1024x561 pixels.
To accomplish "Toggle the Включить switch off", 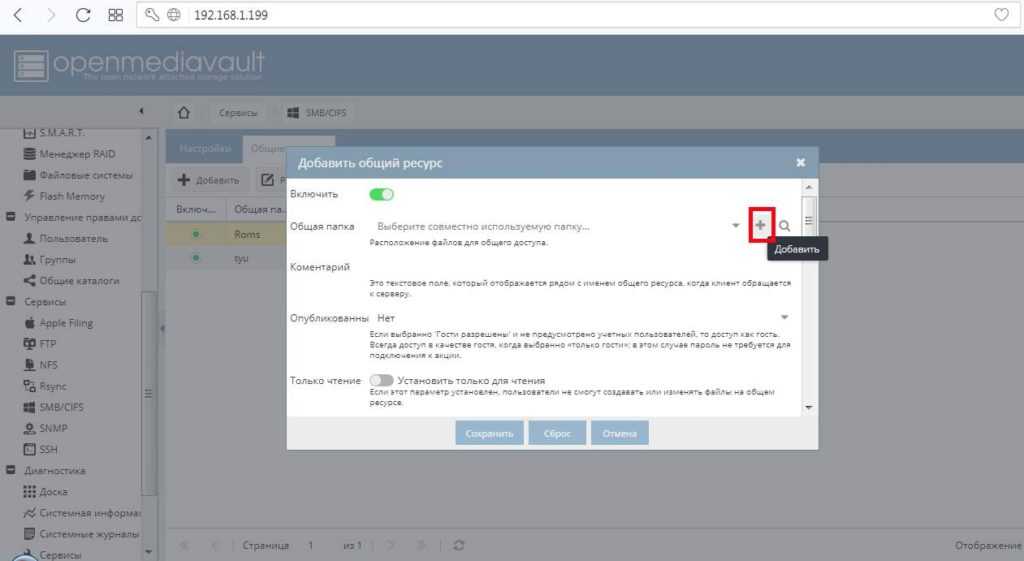I will (x=381, y=194).
